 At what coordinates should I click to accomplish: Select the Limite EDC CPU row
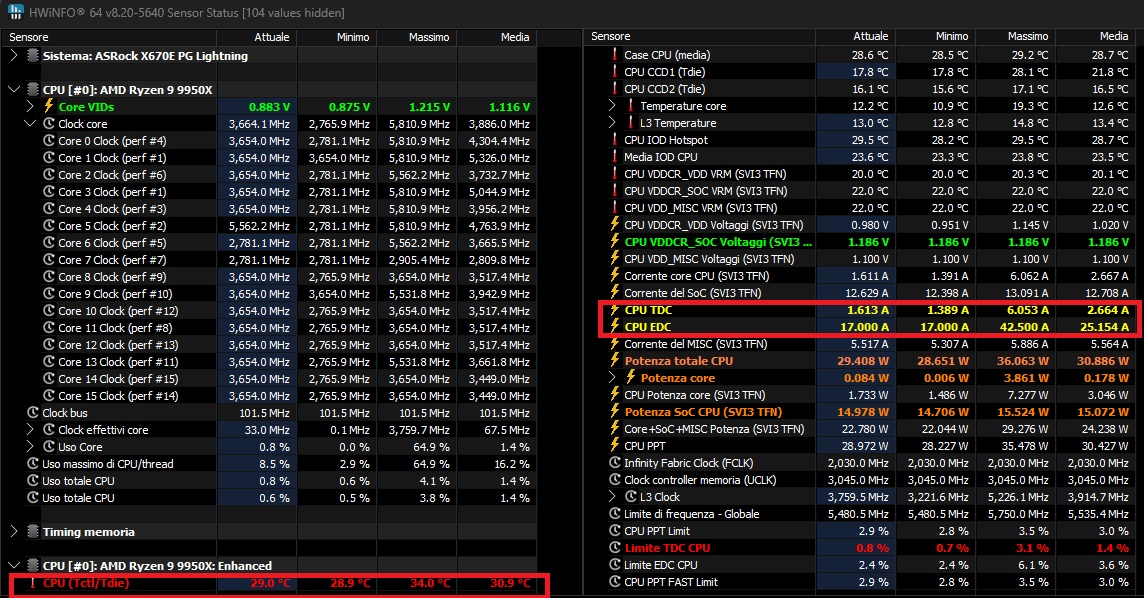(x=860, y=565)
